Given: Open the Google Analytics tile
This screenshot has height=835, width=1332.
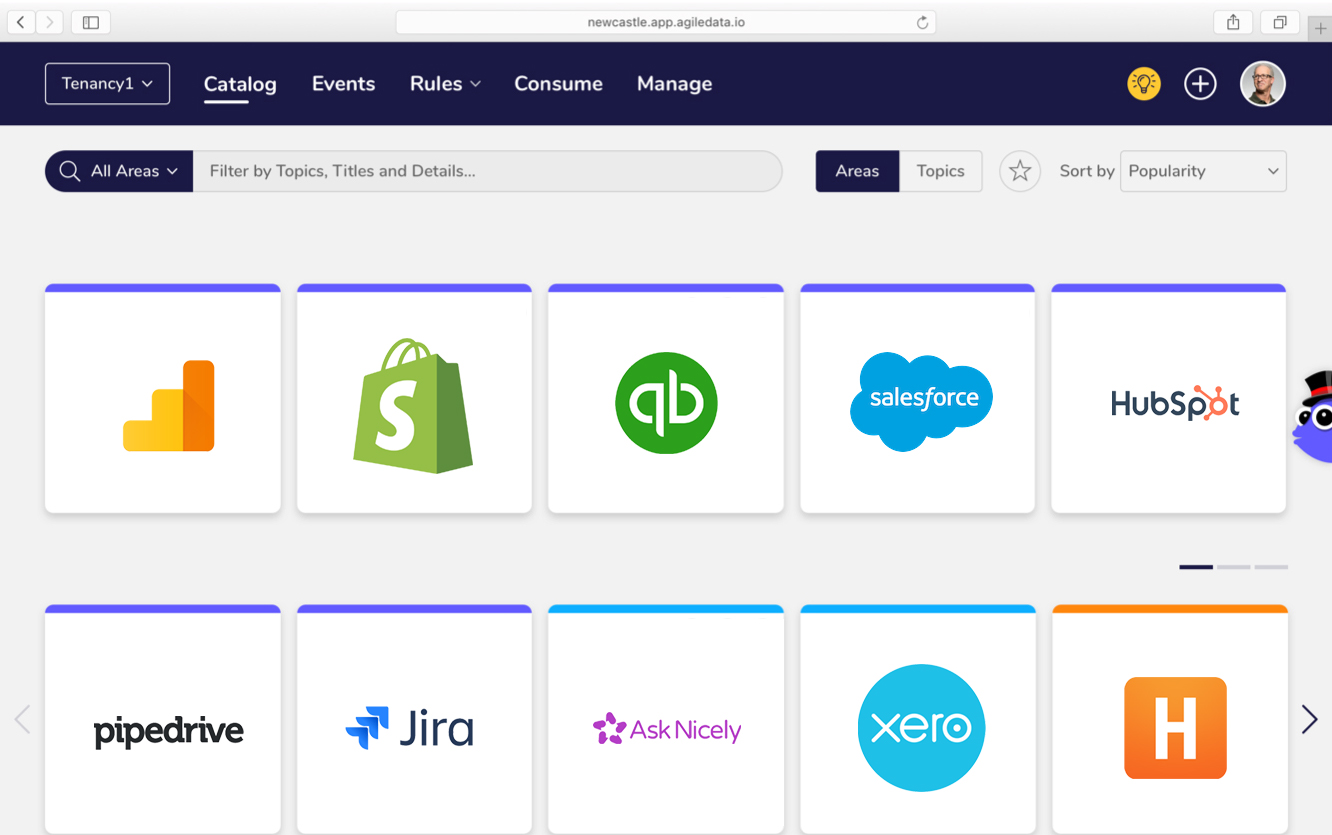Looking at the screenshot, I should [x=163, y=399].
